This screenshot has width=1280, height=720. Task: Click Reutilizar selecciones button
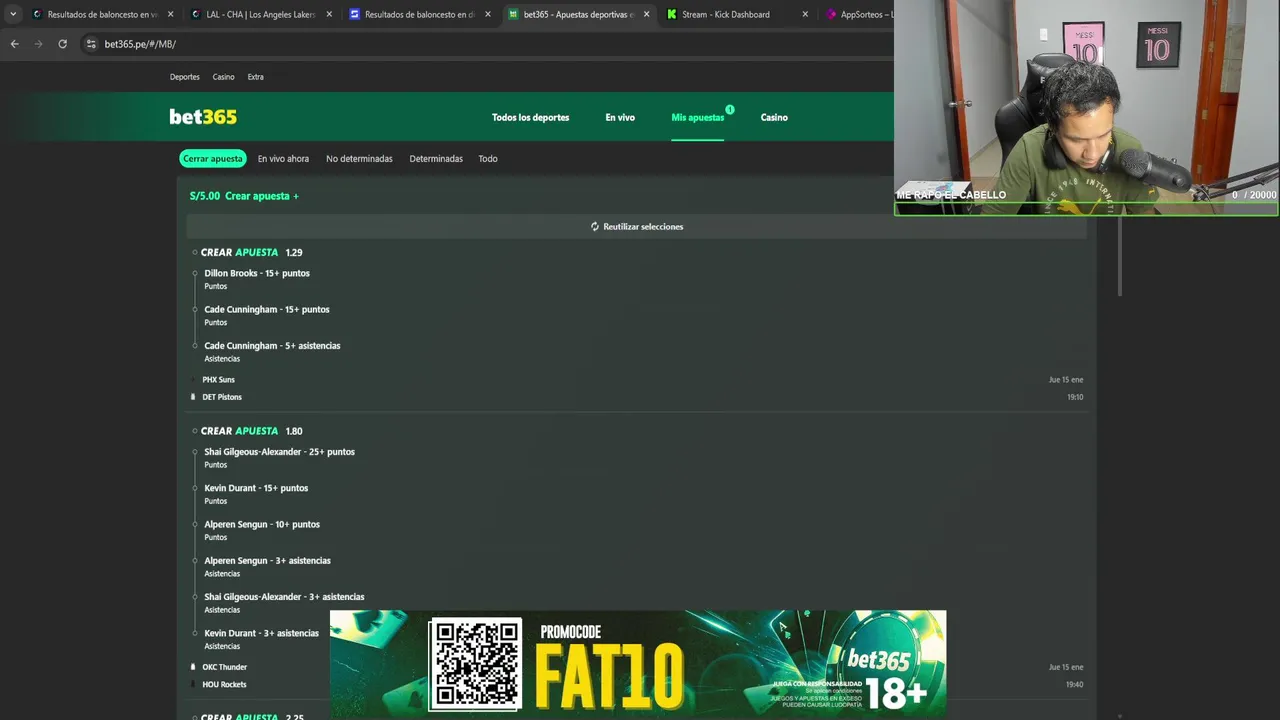click(x=636, y=227)
